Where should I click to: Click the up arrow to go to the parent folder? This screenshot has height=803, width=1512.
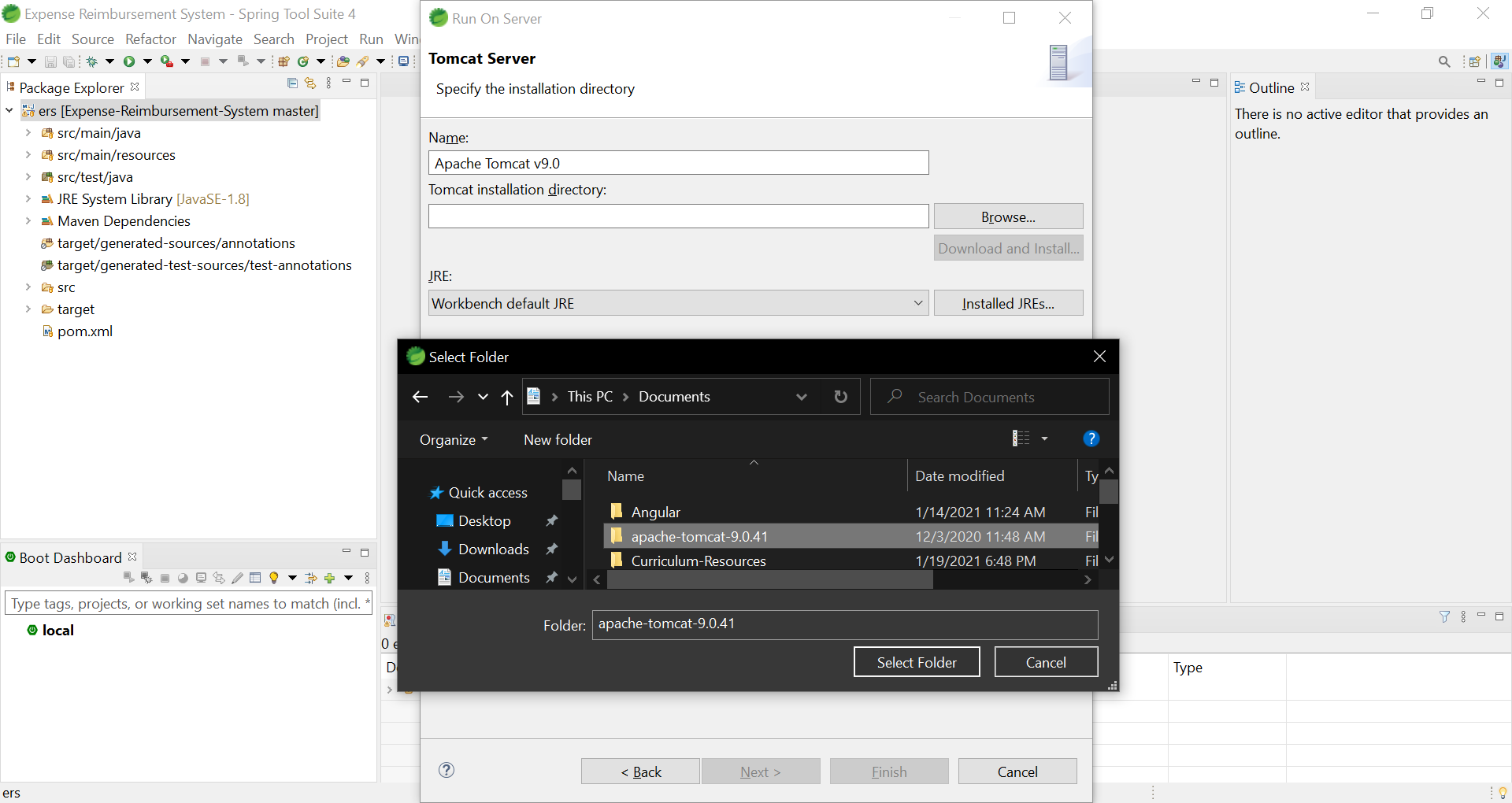507,397
